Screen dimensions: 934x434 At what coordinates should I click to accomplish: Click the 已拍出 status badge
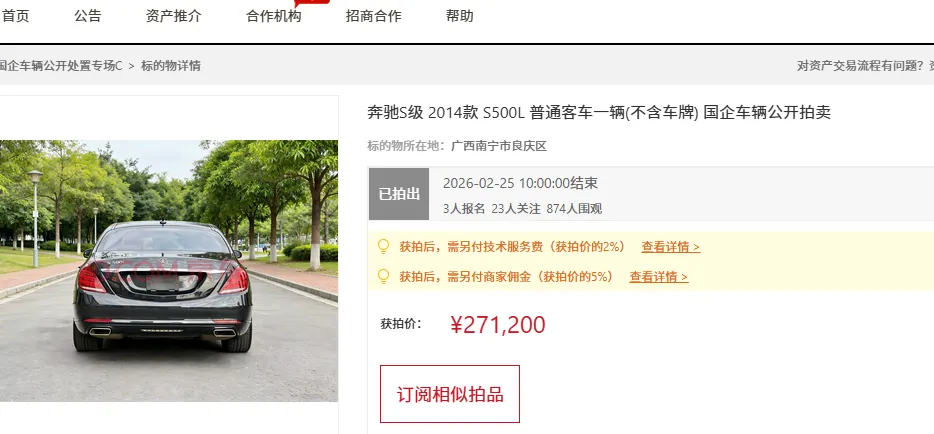coord(399,194)
